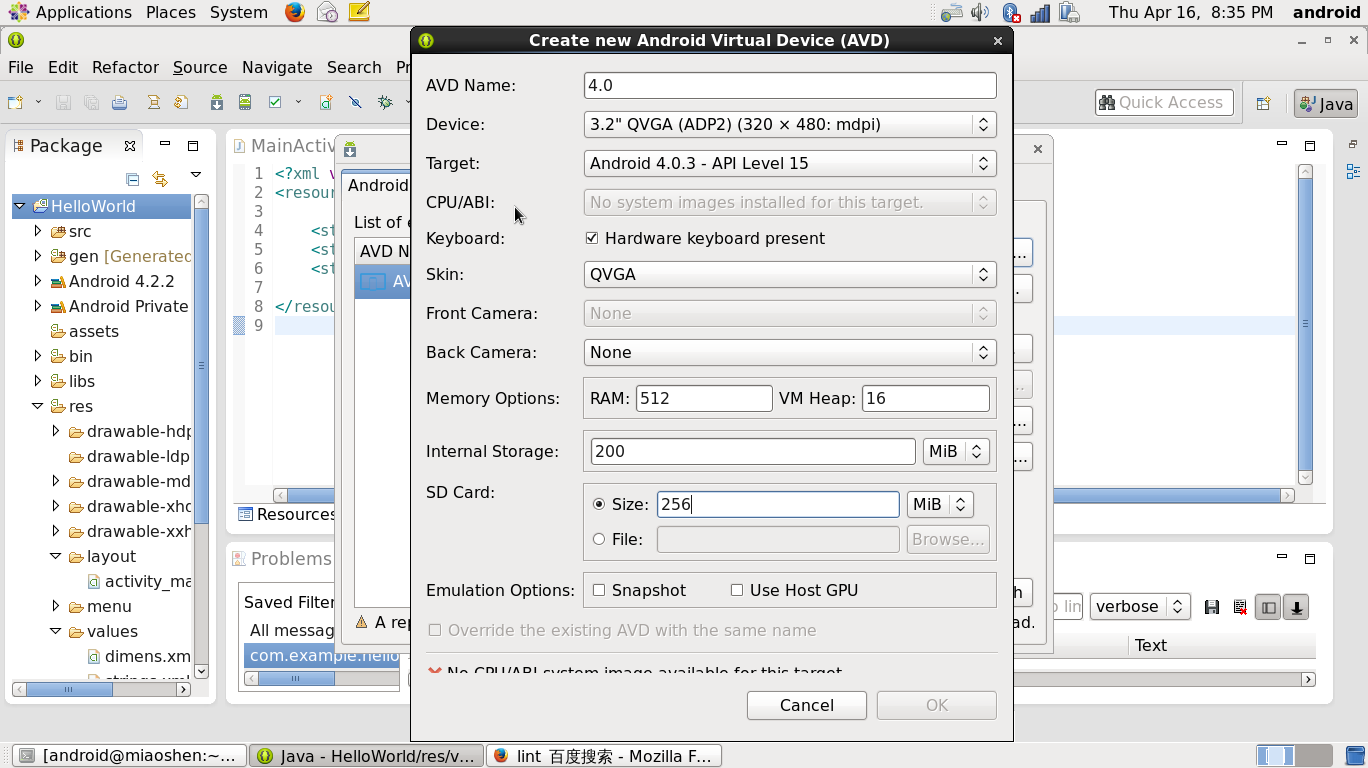
Task: Toggle Link with Editor in Package Explorer
Action: click(x=160, y=179)
